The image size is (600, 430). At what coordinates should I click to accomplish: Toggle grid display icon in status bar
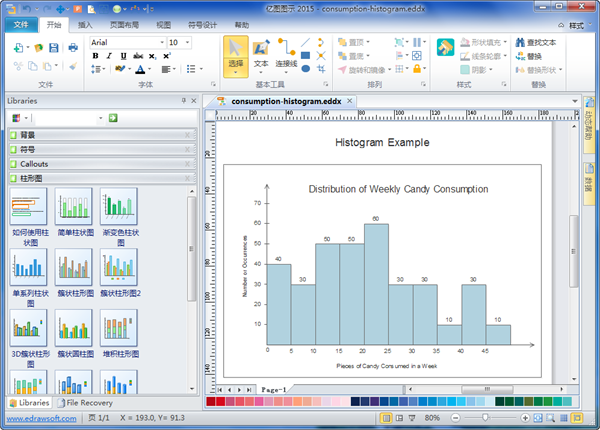[x=564, y=418]
